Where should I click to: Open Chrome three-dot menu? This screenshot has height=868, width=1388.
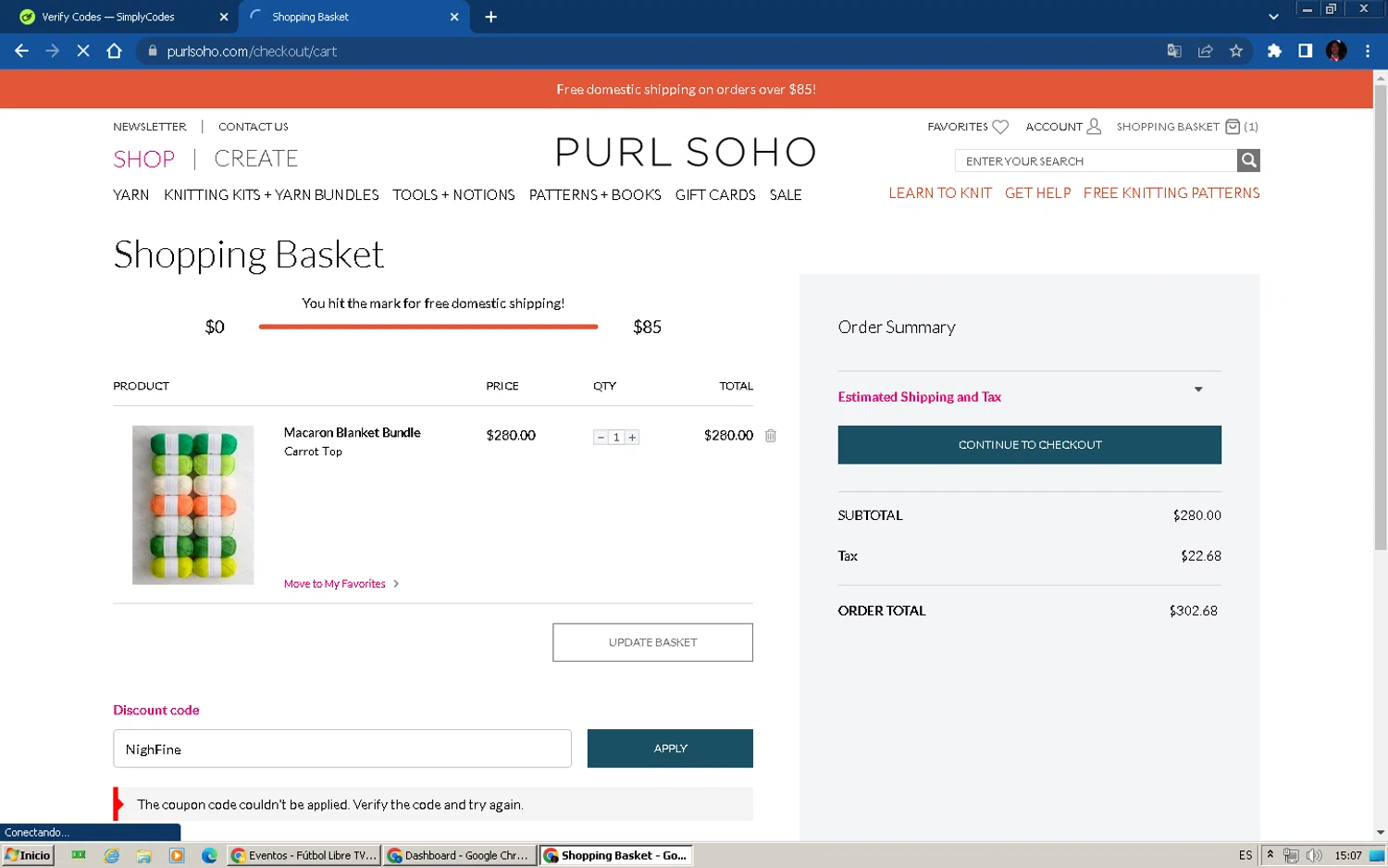(1368, 51)
